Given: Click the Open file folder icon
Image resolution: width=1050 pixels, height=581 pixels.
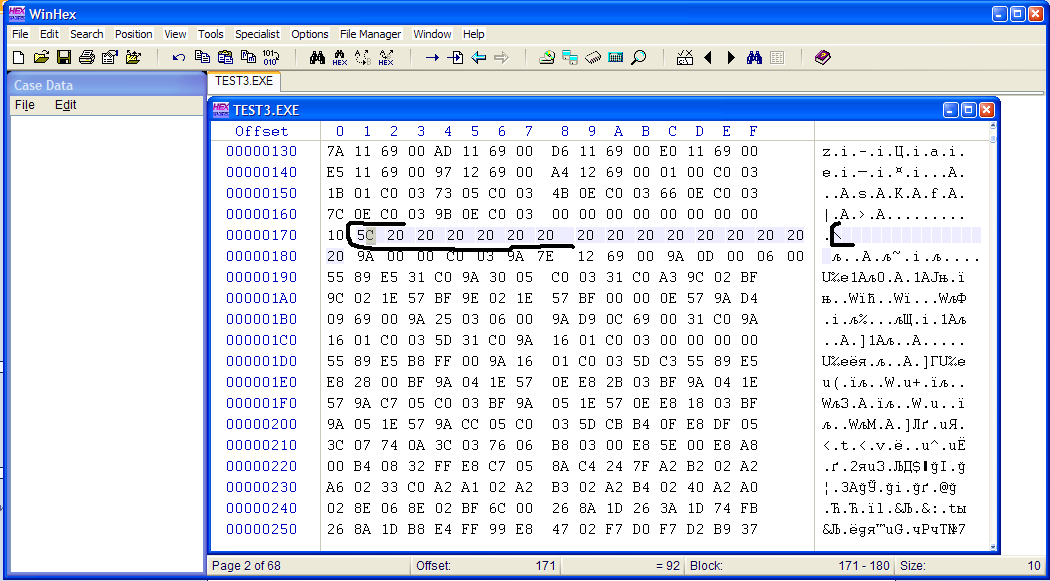Looking at the screenshot, I should coord(41,57).
